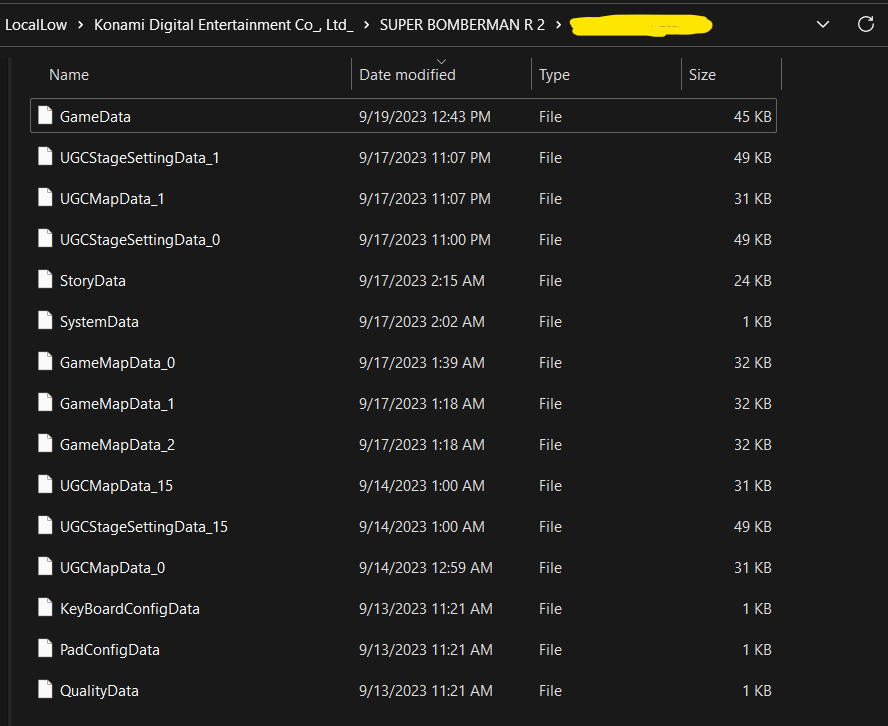
Task: Expand the chevron after SUPER BOMBERMAN R 2
Action: [558, 25]
